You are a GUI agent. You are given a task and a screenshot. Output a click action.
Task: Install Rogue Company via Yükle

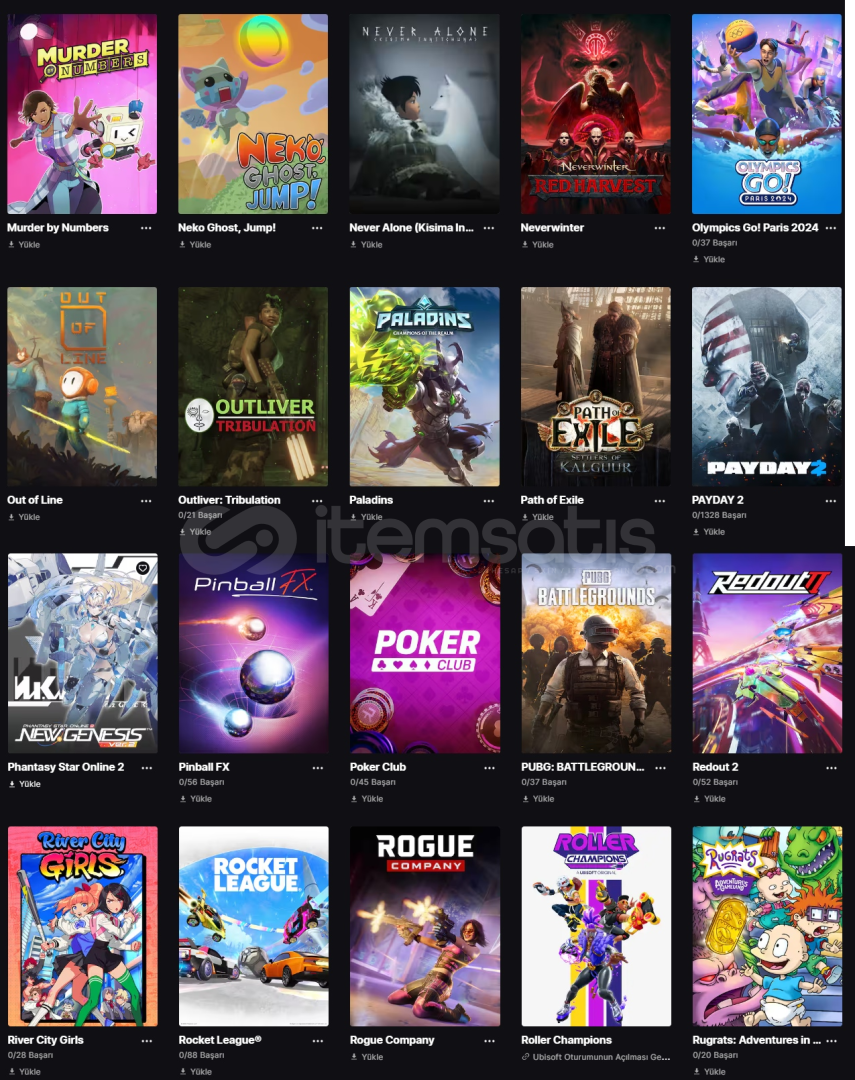point(367,1057)
